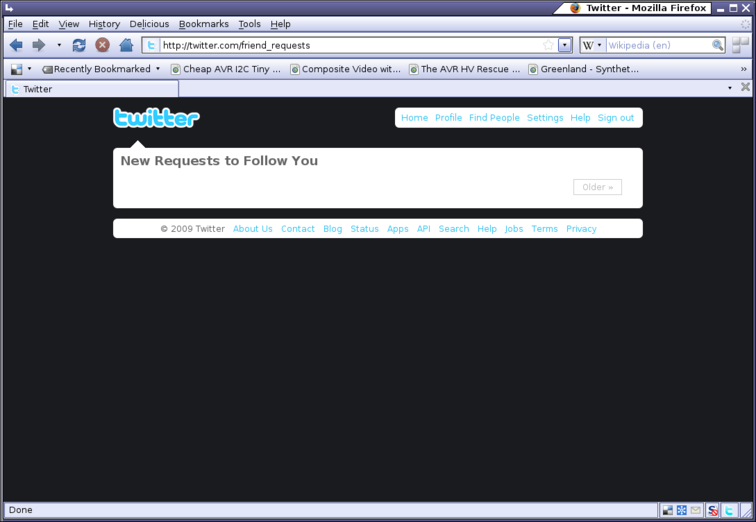Open the Delicious menu
Image resolution: width=756 pixels, height=522 pixels.
149,24
